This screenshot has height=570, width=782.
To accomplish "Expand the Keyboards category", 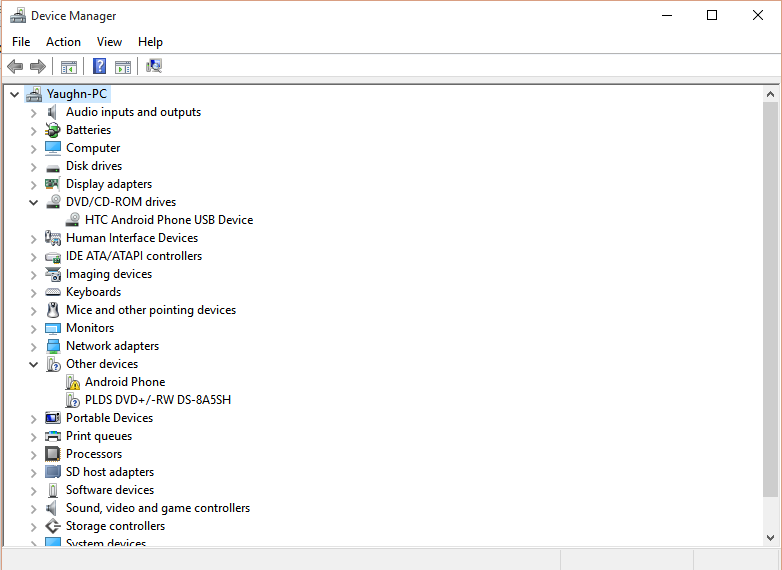I will click(33, 293).
